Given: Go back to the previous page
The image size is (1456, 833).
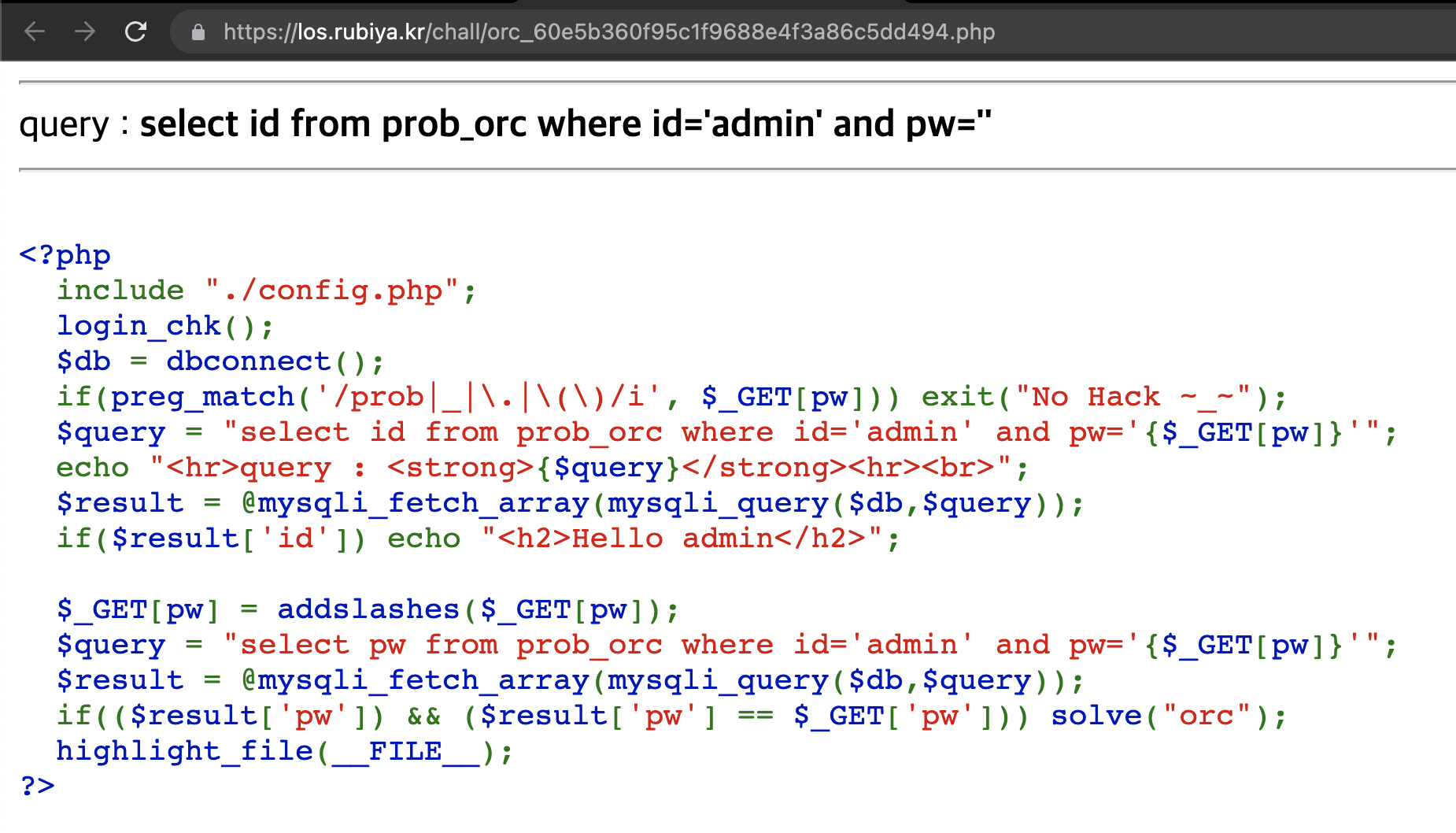Looking at the screenshot, I should (35, 31).
